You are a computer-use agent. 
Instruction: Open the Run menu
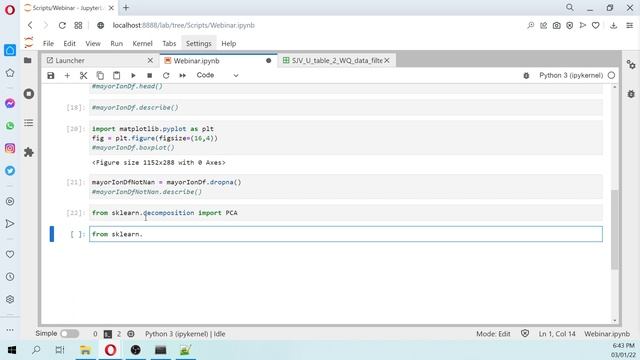pos(116,43)
